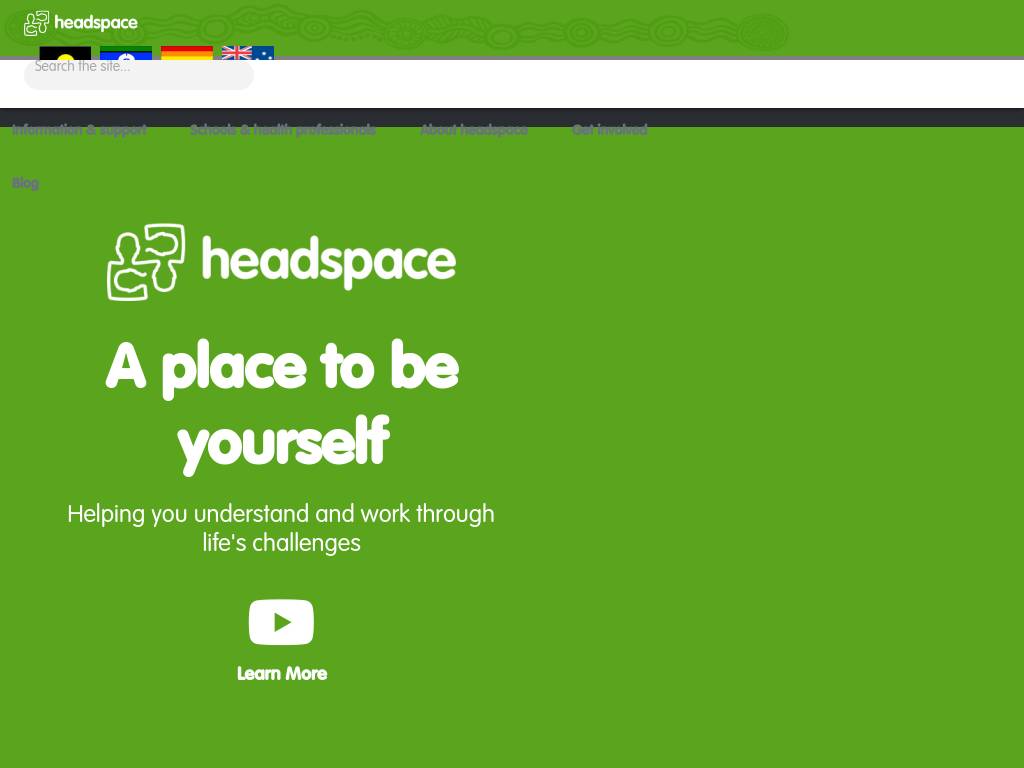The width and height of the screenshot is (1024, 768).
Task: Click the Torres Strait Islander flag icon
Action: pyautogui.click(x=126, y=53)
